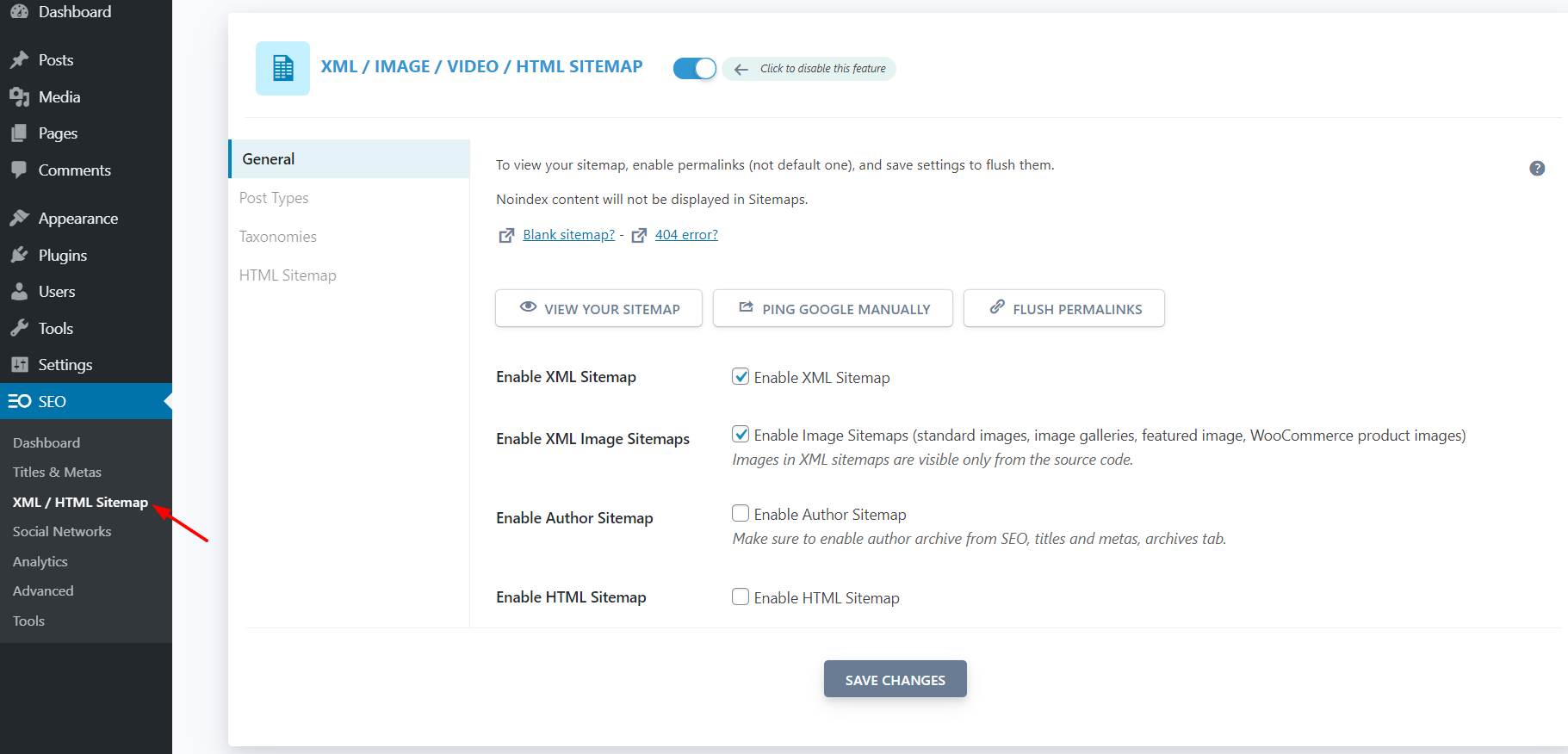This screenshot has height=754, width=1568.
Task: Check Enable Author Sitemap checkbox
Action: coord(741,513)
